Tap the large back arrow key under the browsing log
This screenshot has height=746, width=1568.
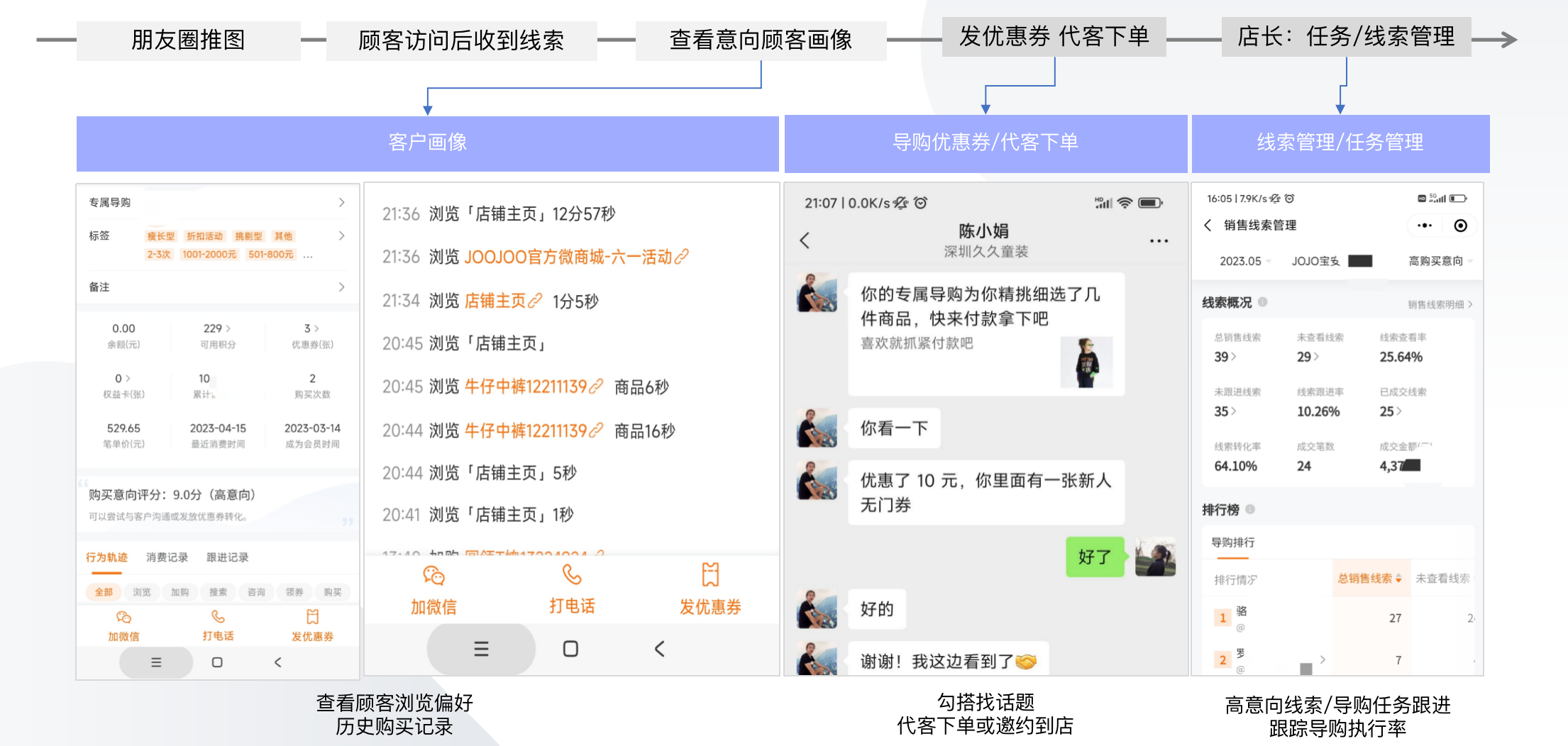[x=660, y=649]
